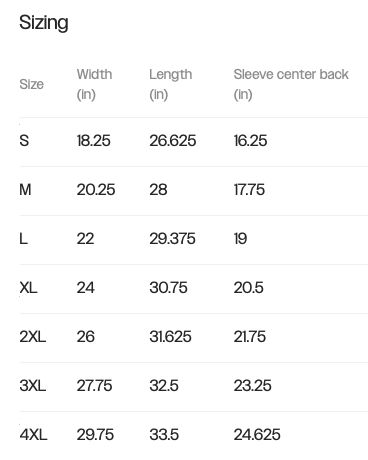Image resolution: width=368 pixels, height=460 pixels.
Task: Select the L size row label
Action: coord(23,239)
